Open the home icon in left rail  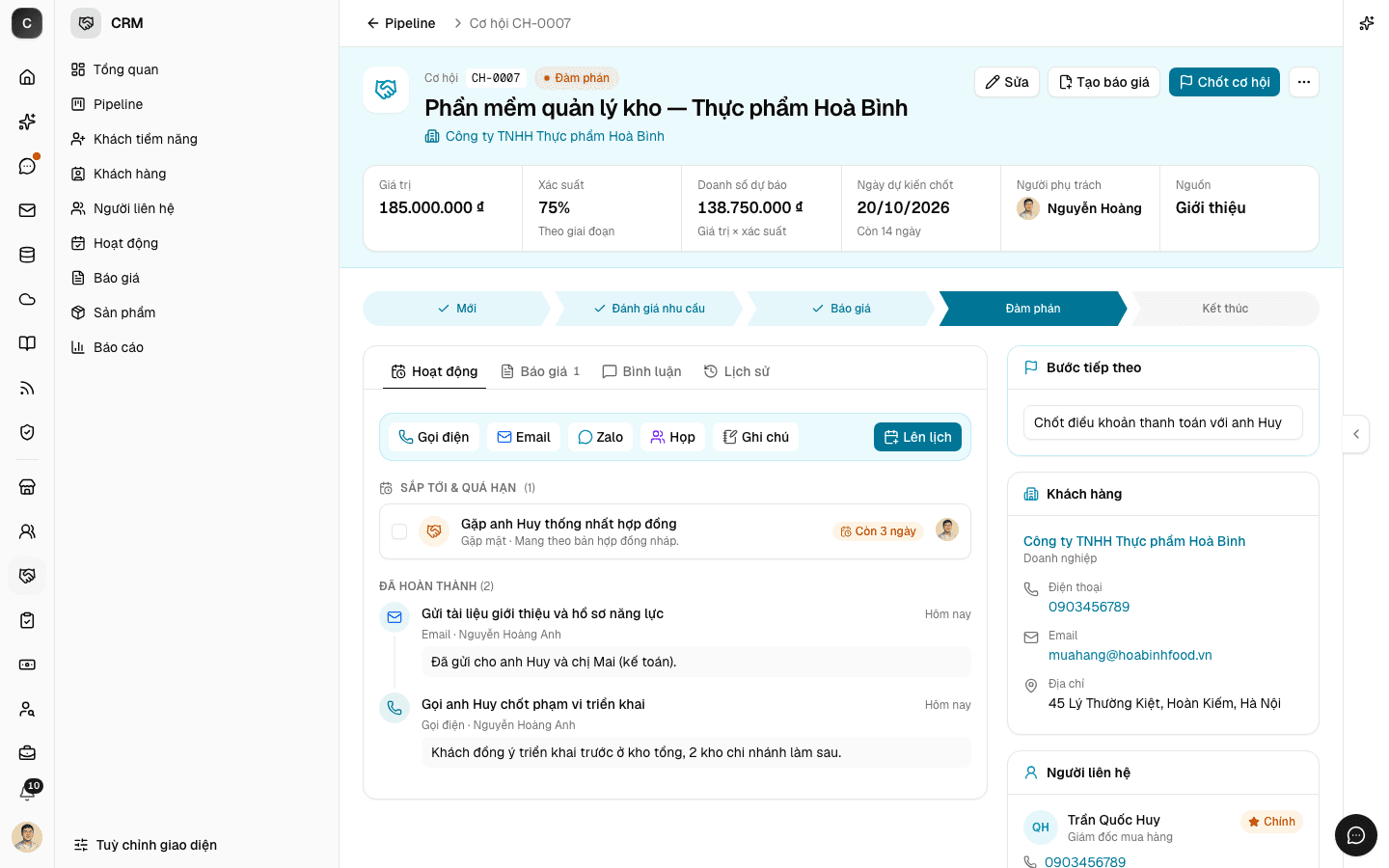27,77
